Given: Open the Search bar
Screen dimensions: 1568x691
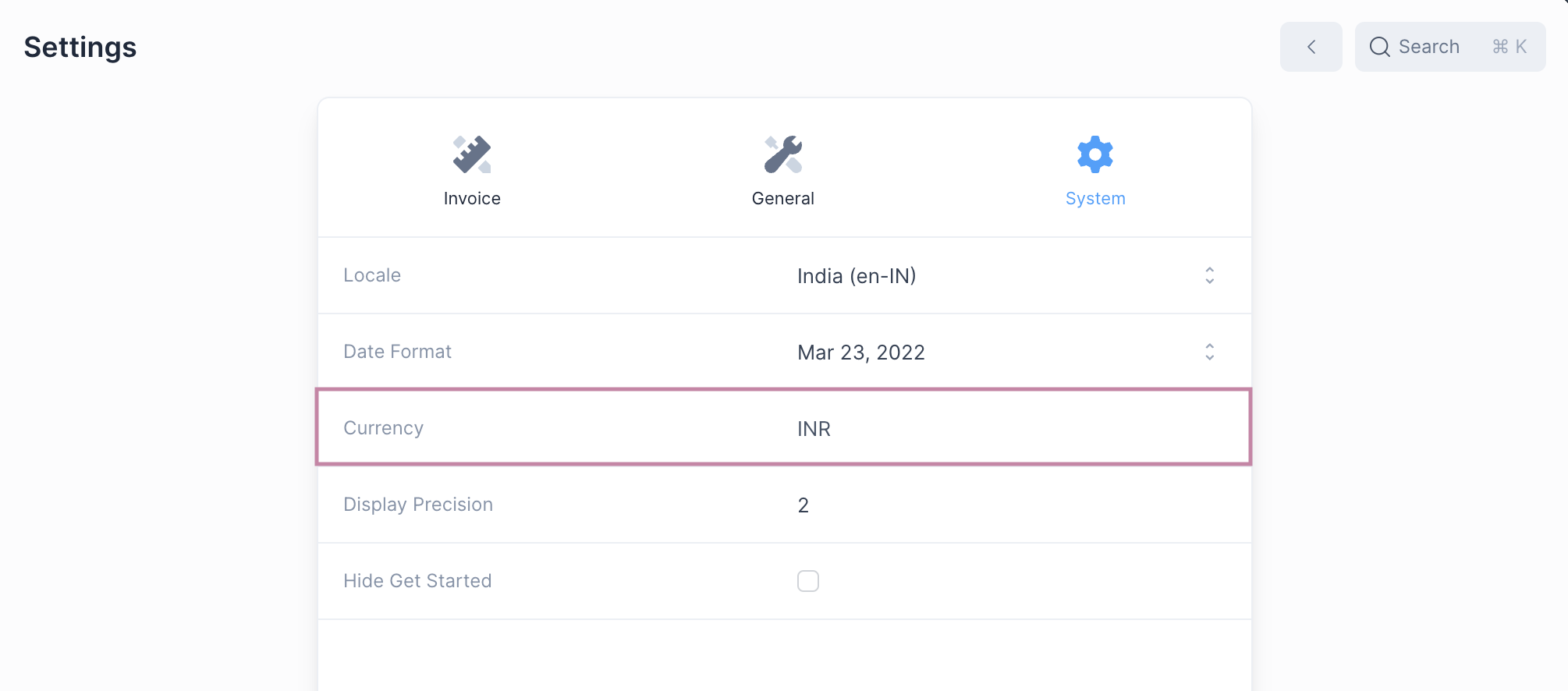Looking at the screenshot, I should point(1429,47).
